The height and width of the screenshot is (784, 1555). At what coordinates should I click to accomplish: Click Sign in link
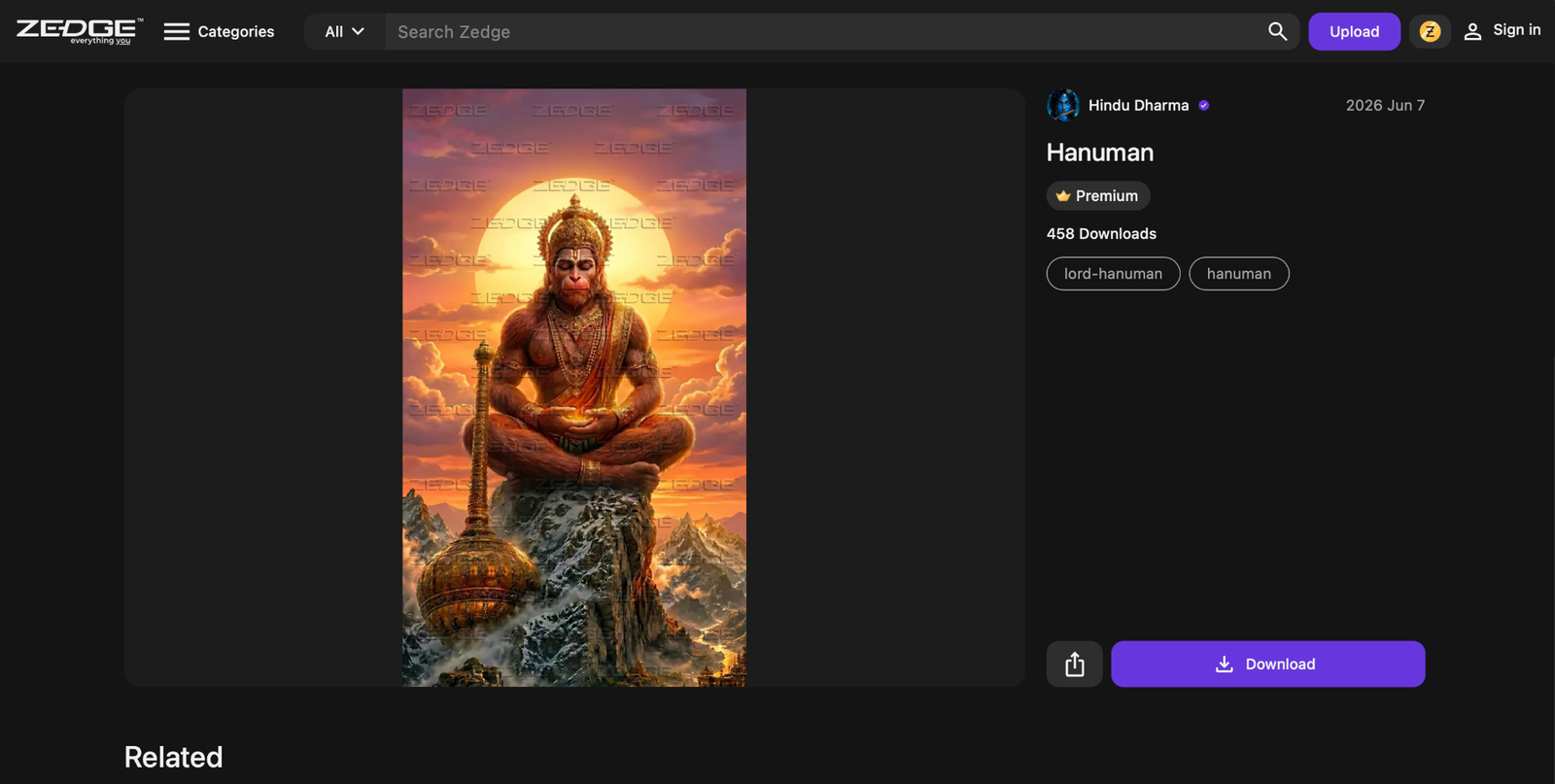pos(1503,31)
